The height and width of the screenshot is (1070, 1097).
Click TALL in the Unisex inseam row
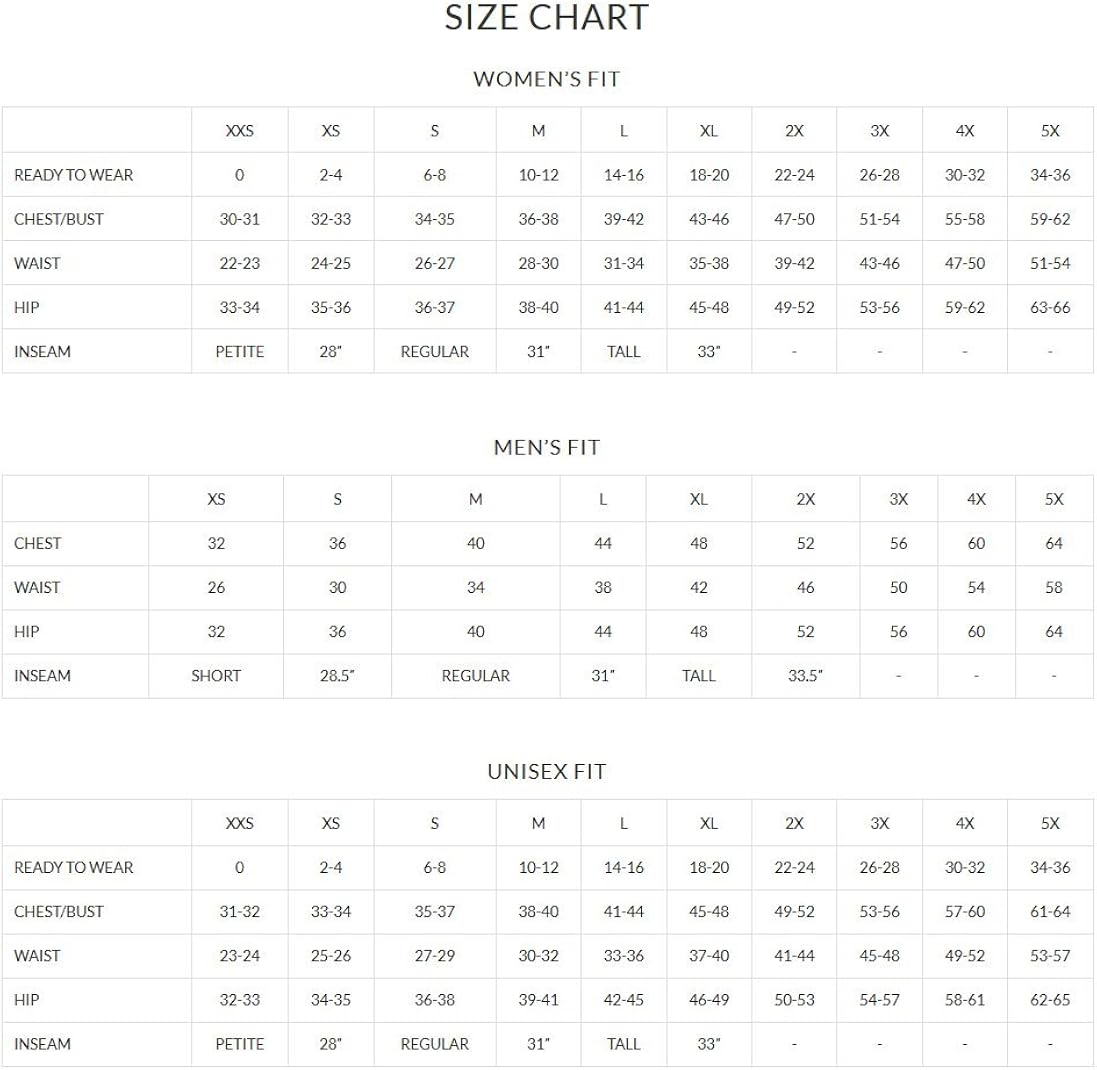click(623, 1043)
